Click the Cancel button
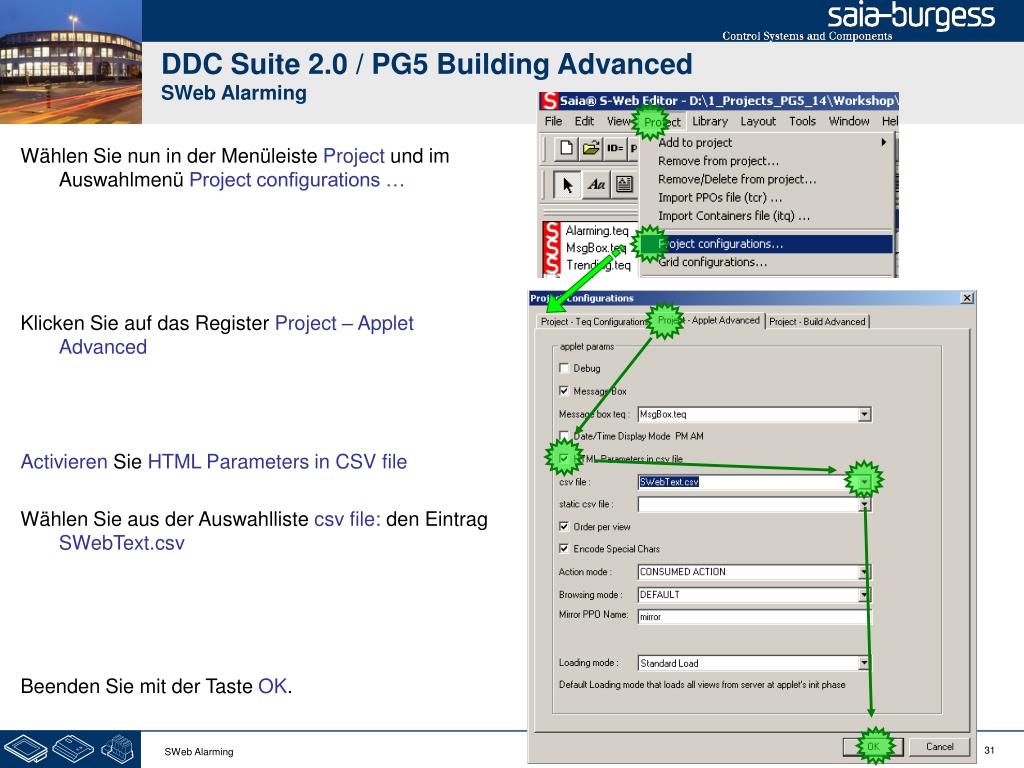 [940, 746]
